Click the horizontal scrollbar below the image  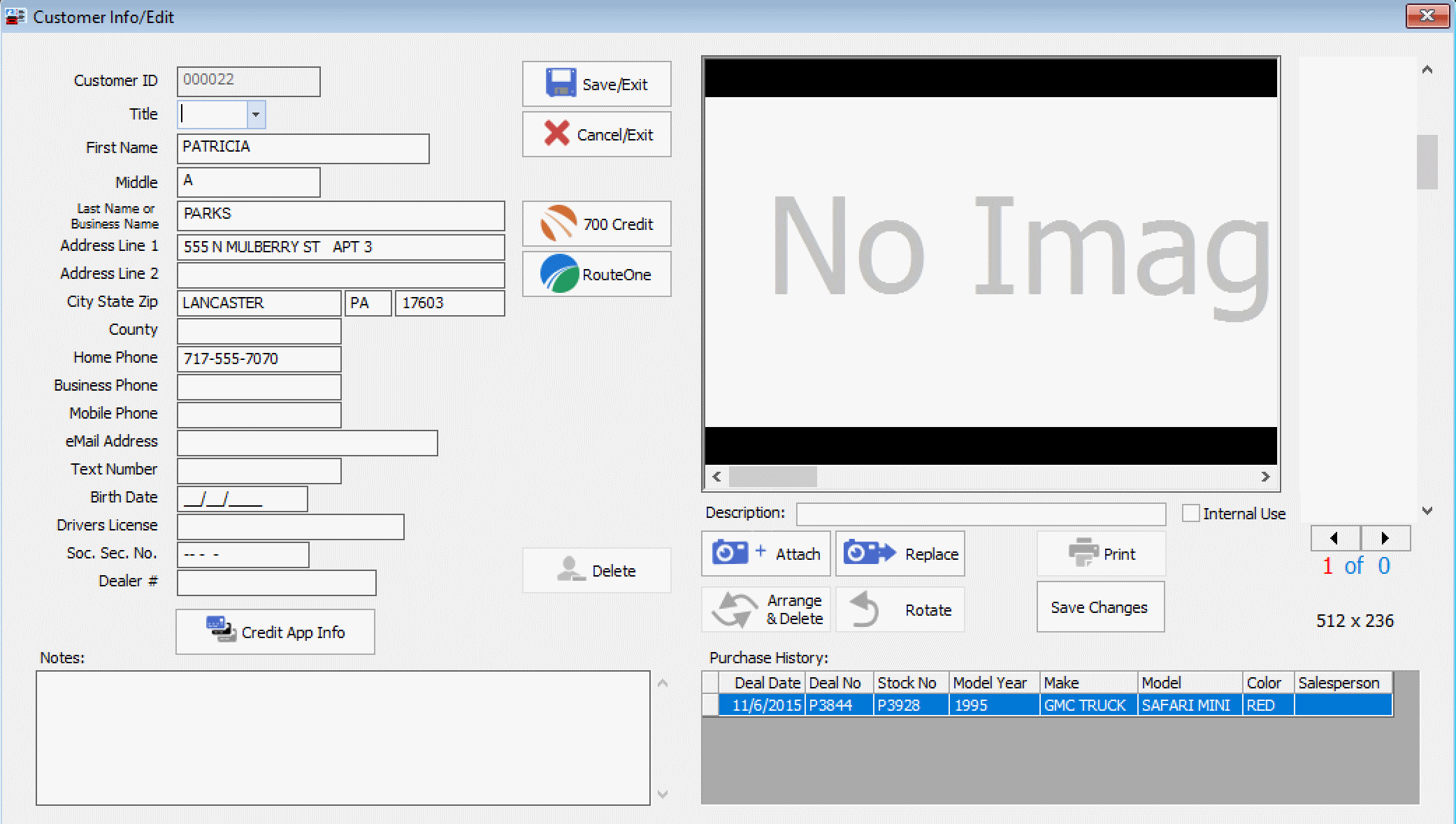772,477
